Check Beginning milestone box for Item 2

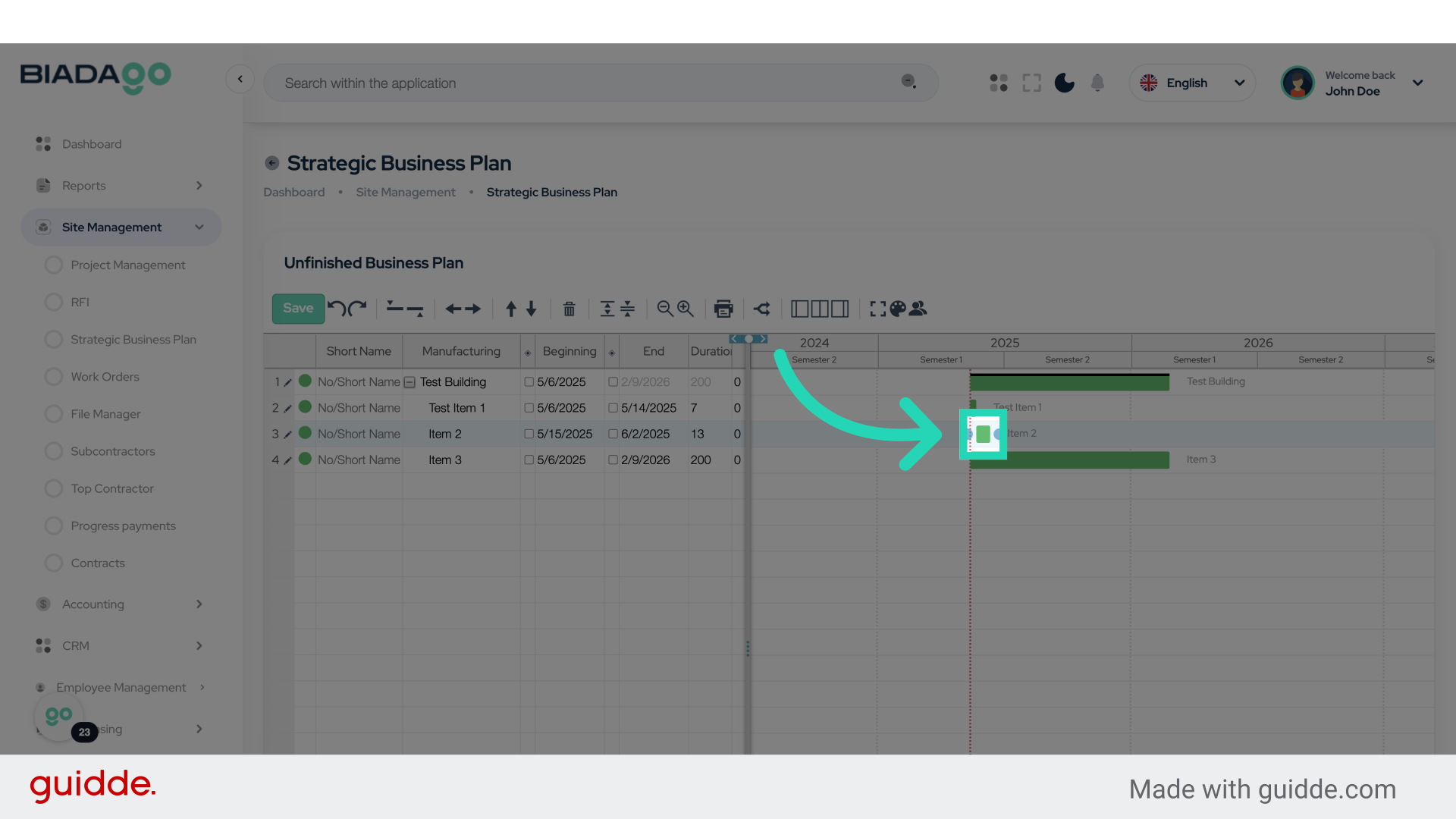coord(529,434)
